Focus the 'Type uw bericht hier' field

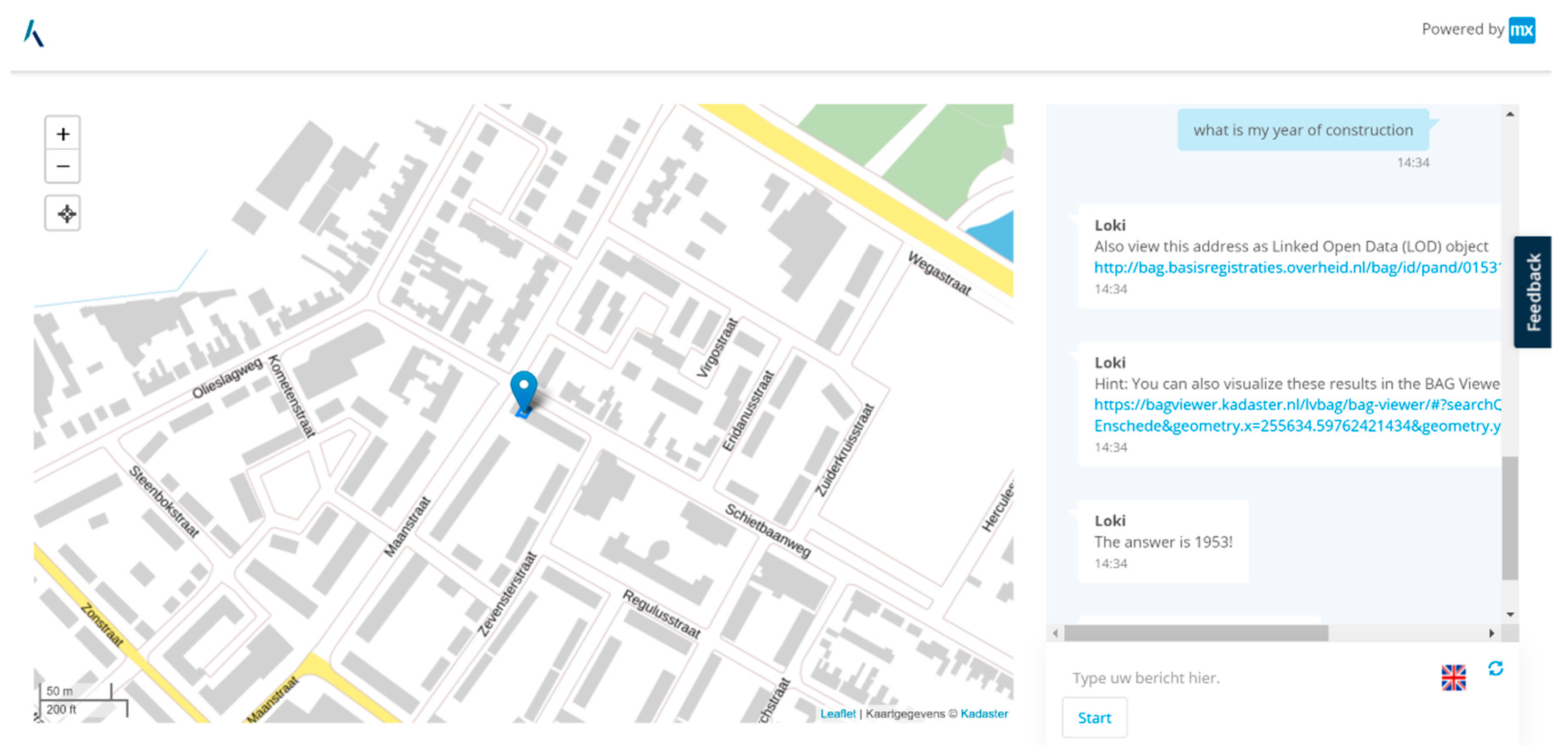(1242, 677)
